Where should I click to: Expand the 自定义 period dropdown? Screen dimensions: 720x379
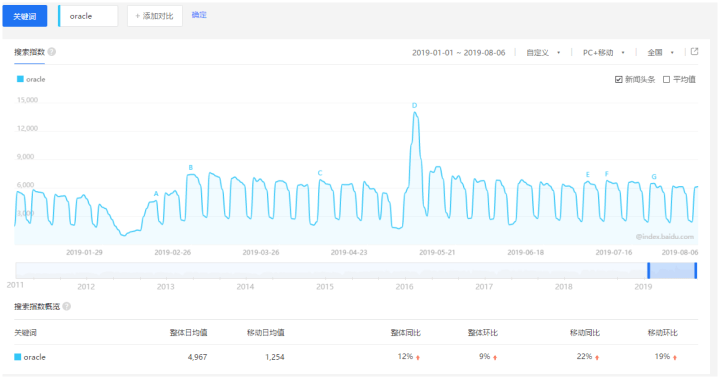pyautogui.click(x=543, y=53)
